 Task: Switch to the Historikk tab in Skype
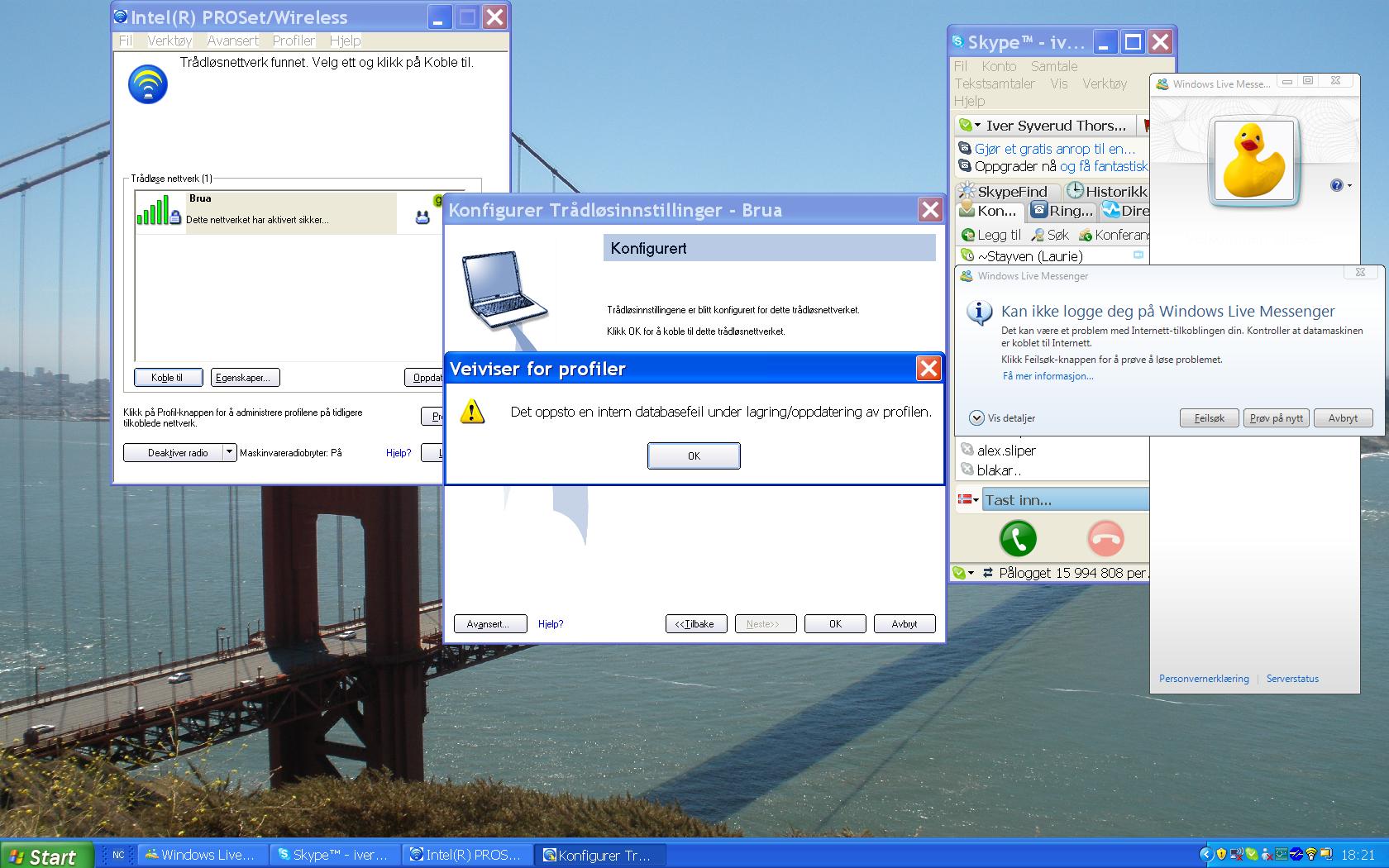click(1105, 191)
